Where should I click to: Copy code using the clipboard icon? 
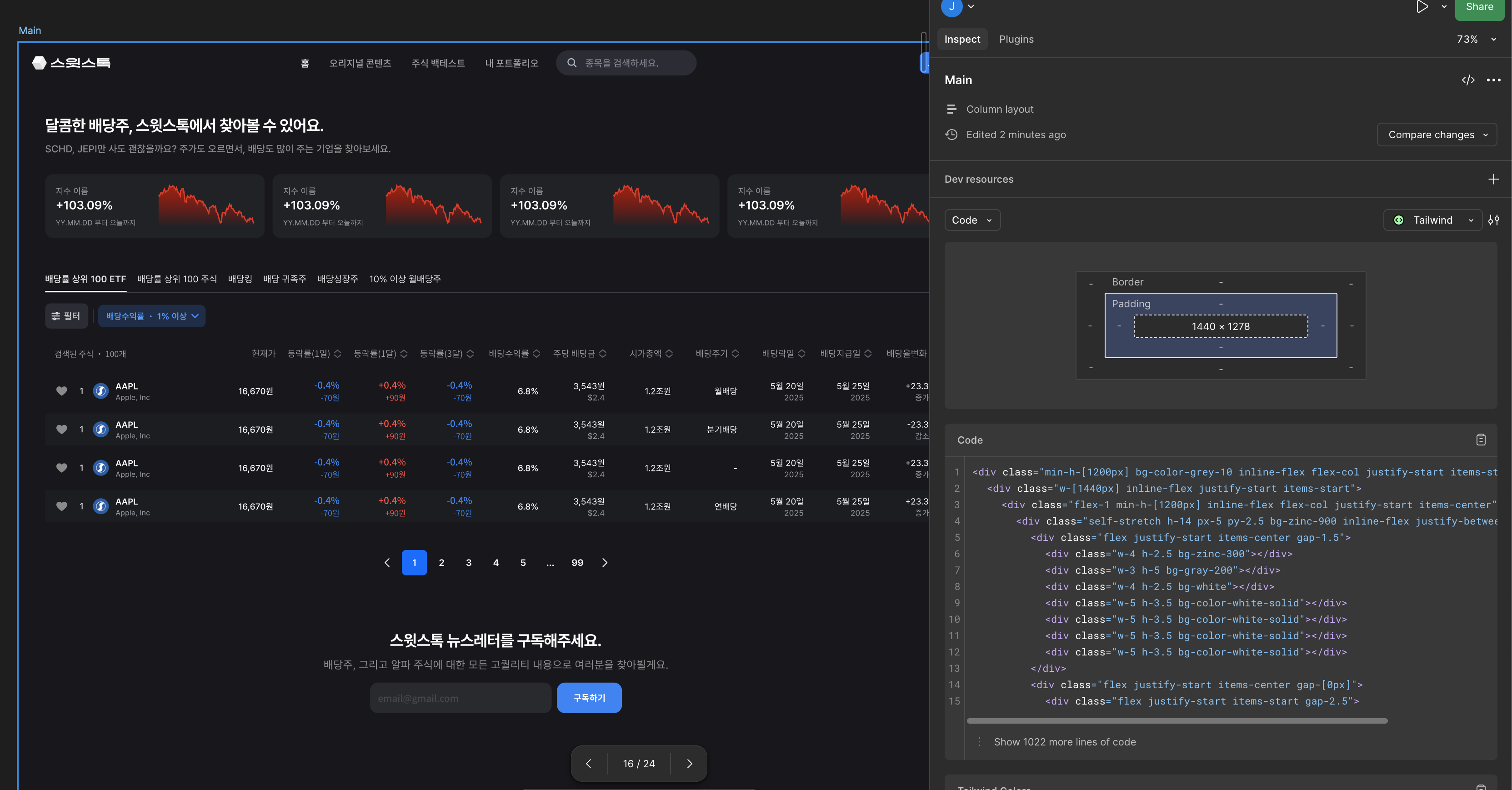1480,440
